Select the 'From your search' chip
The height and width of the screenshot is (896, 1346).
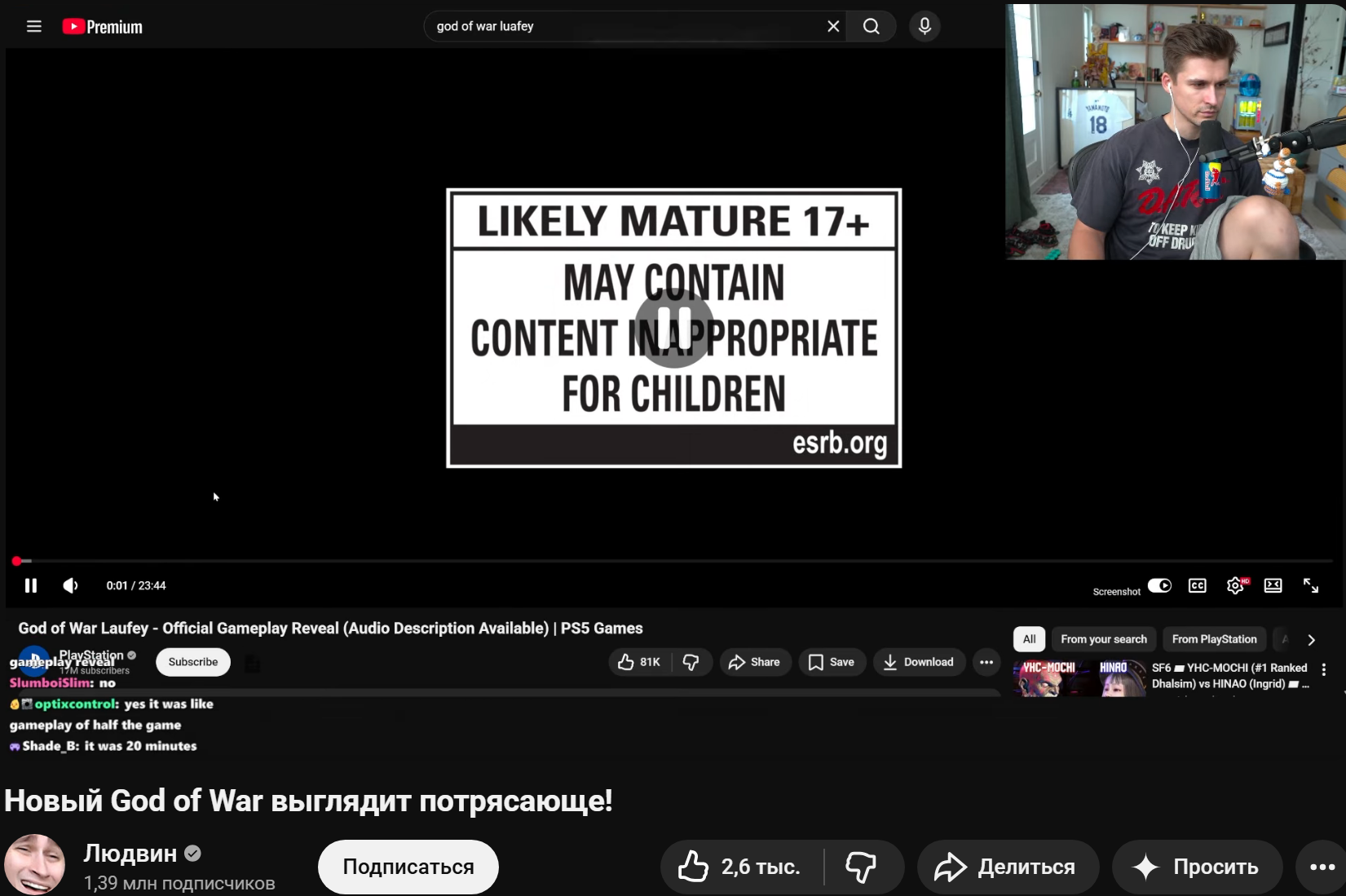1104,639
